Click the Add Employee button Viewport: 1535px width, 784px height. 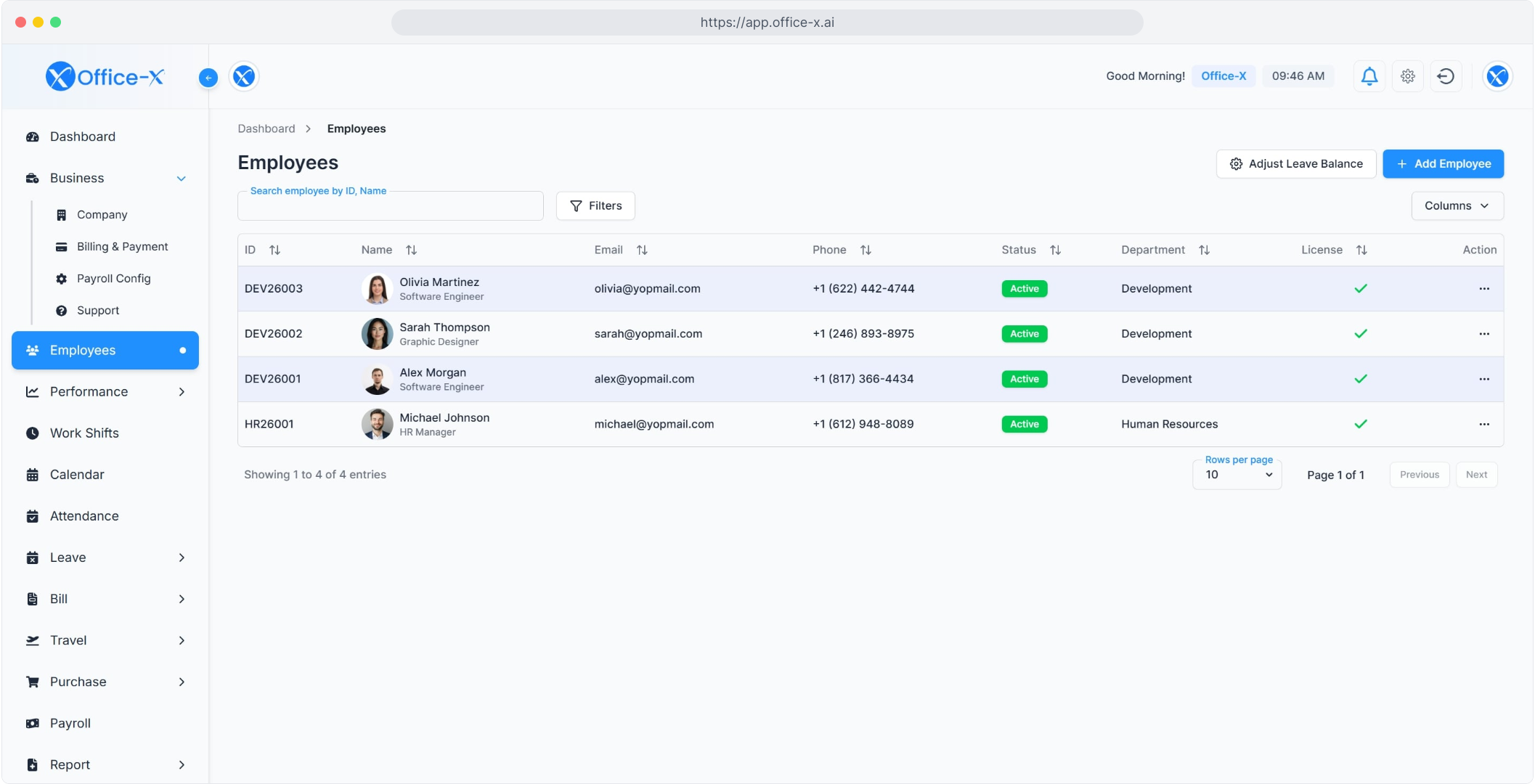[x=1443, y=164]
